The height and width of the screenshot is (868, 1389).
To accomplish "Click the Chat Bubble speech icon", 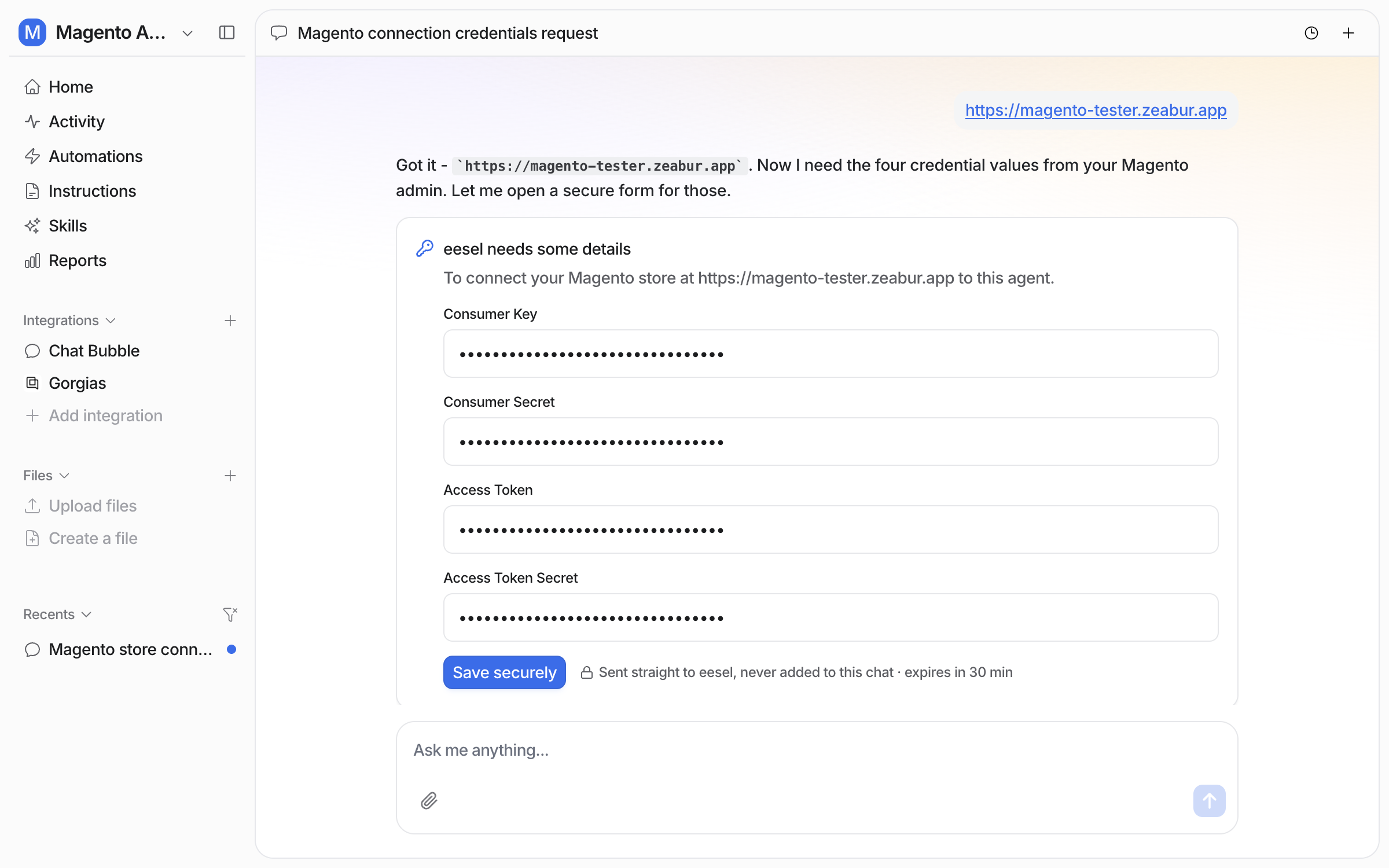I will pyautogui.click(x=32, y=351).
